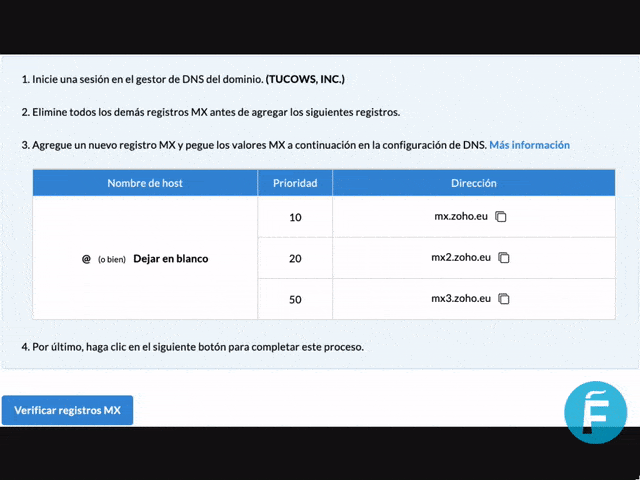Viewport: 640px width, 480px height.
Task: Select the Nombre de host column header
Action: coord(145,183)
